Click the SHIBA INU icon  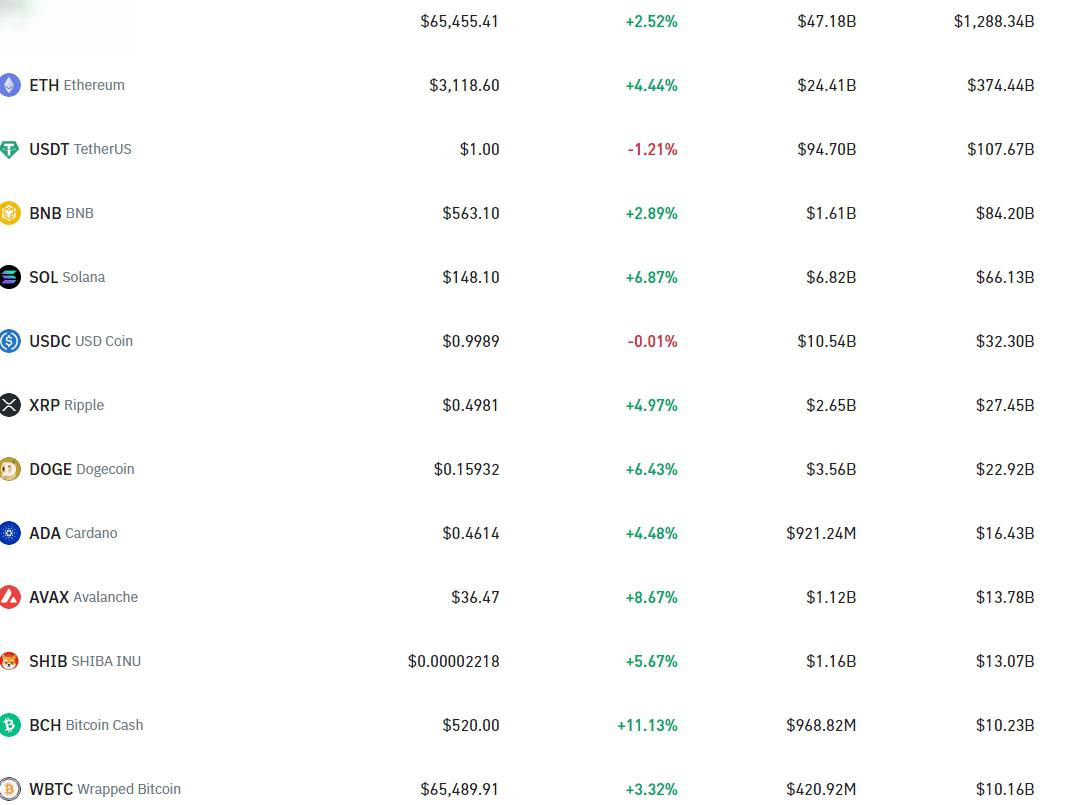(10, 661)
